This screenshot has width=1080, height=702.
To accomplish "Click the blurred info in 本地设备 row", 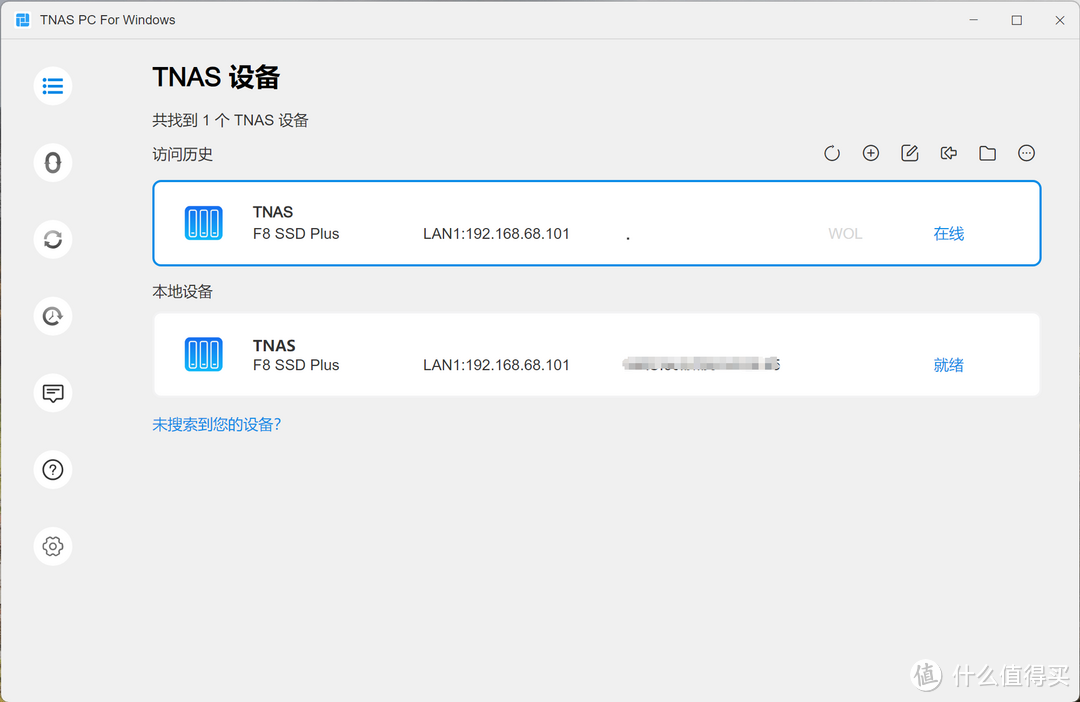I will click(x=700, y=364).
